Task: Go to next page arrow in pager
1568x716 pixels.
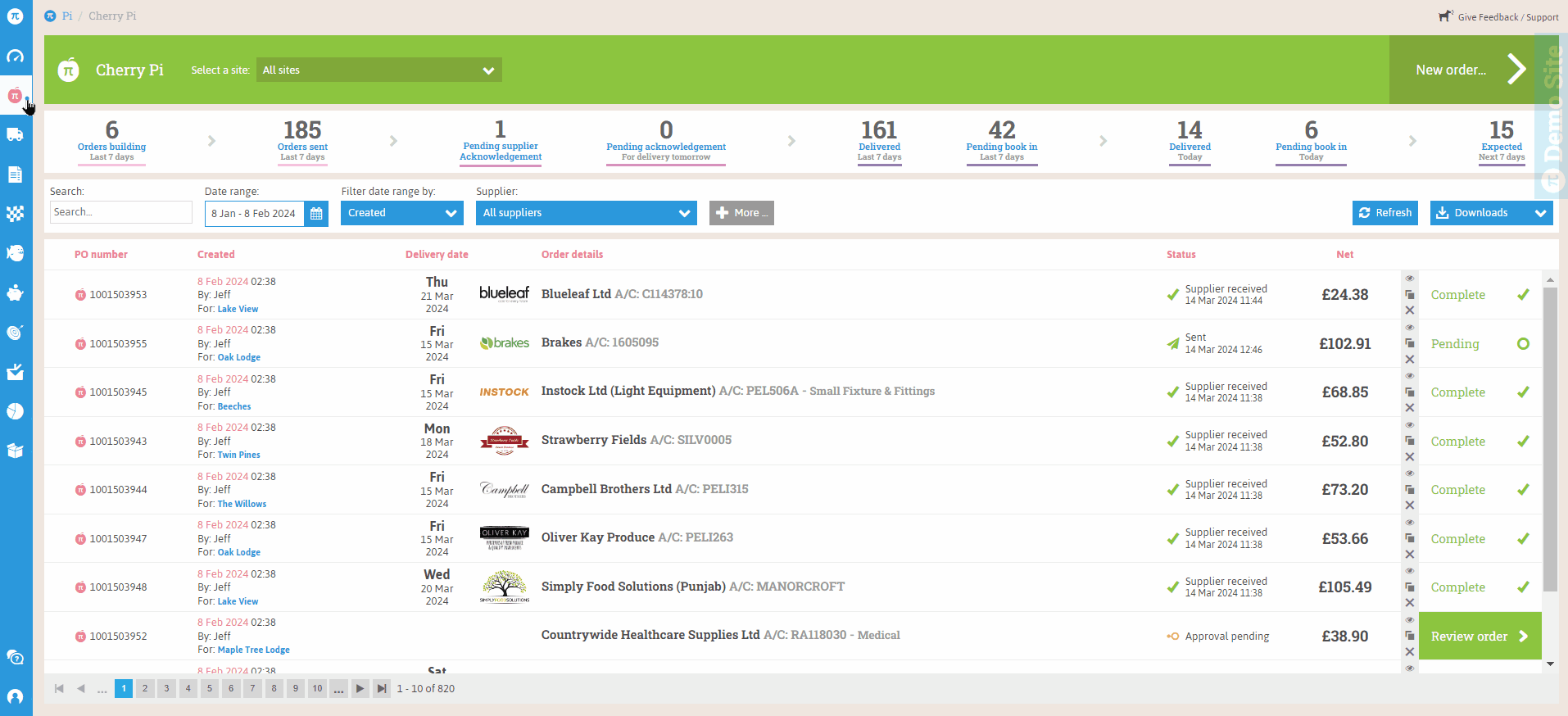Action: (x=360, y=688)
